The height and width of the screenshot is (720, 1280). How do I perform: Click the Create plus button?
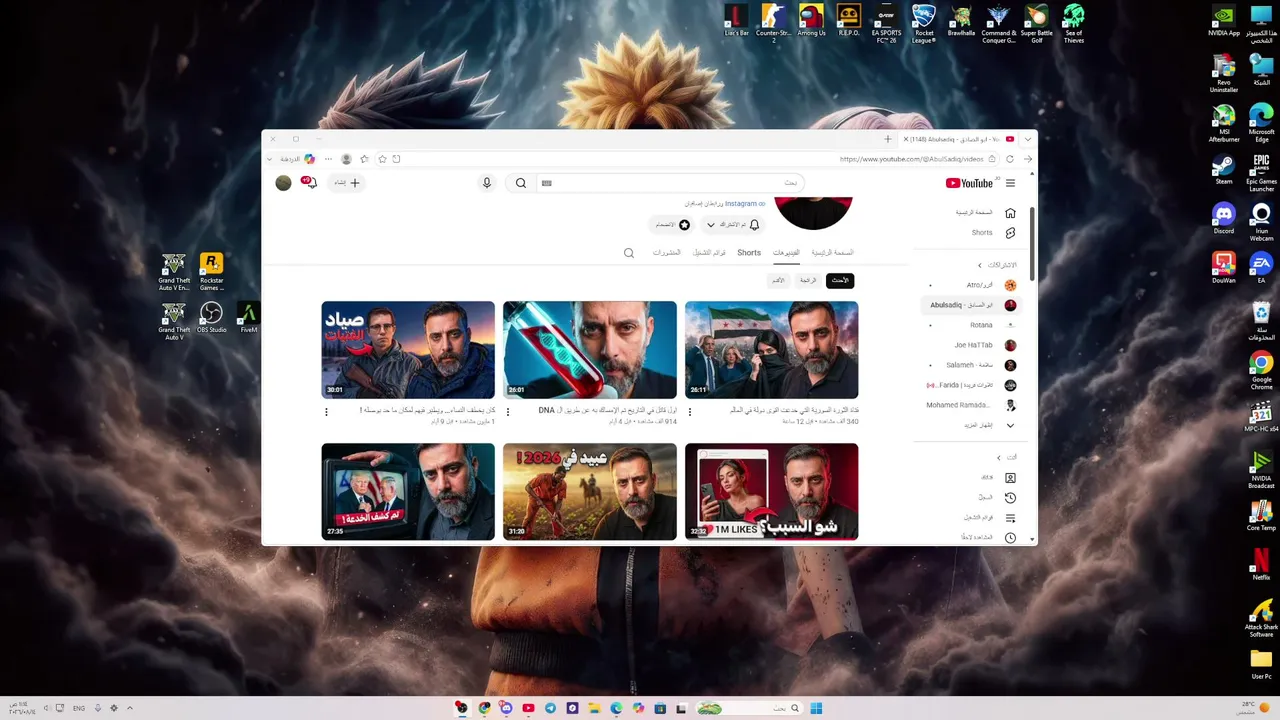[x=347, y=183]
